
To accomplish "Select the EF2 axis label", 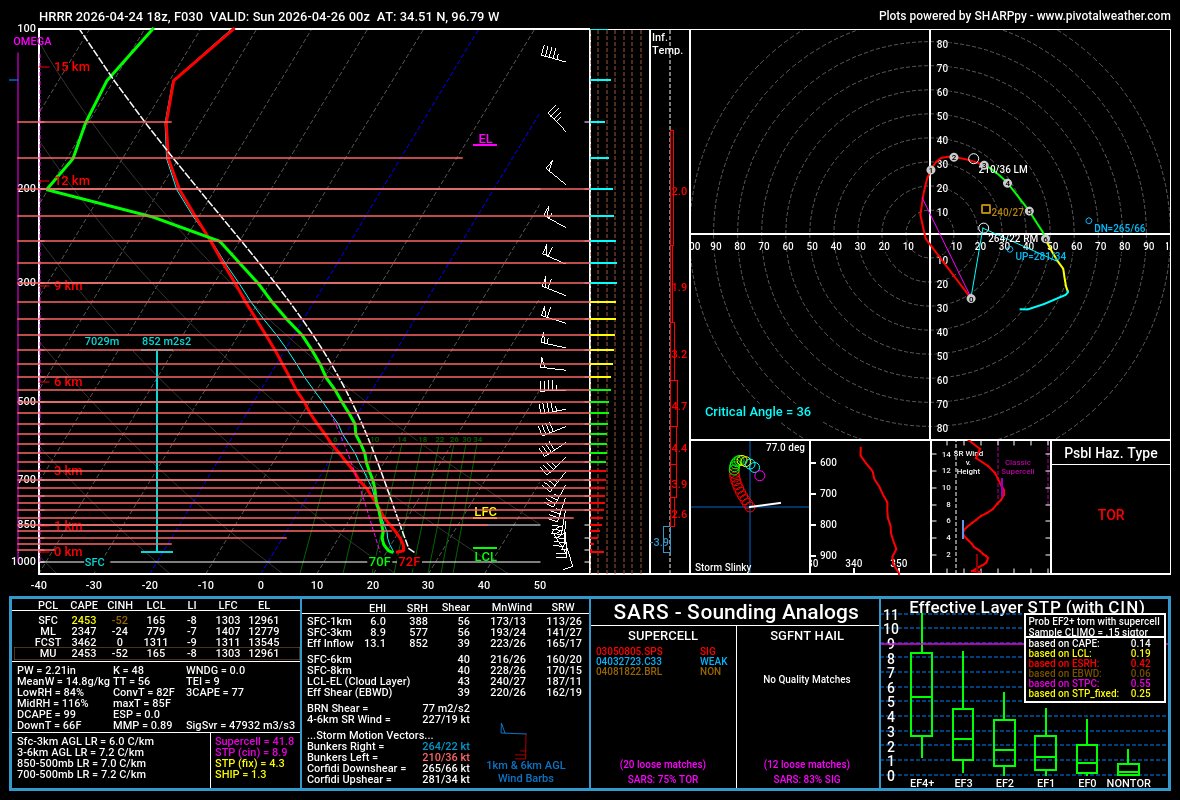I will click(x=1004, y=783).
